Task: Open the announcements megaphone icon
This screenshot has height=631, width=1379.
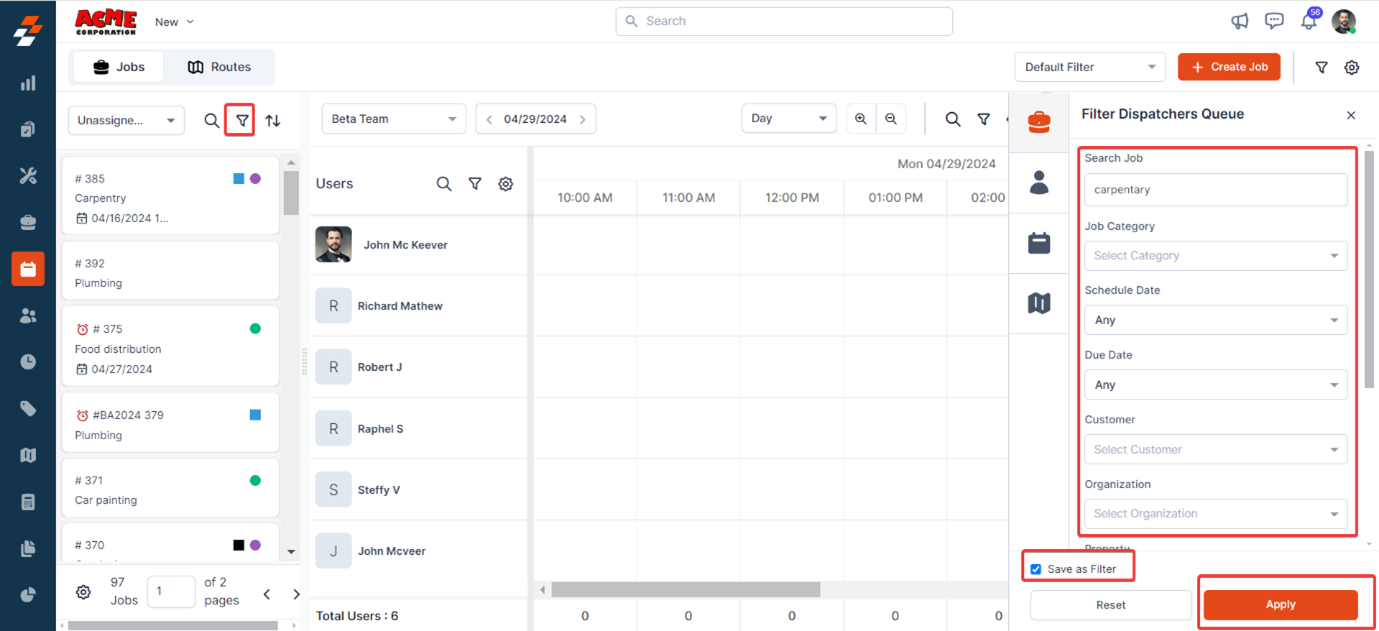Action: coord(1240,21)
